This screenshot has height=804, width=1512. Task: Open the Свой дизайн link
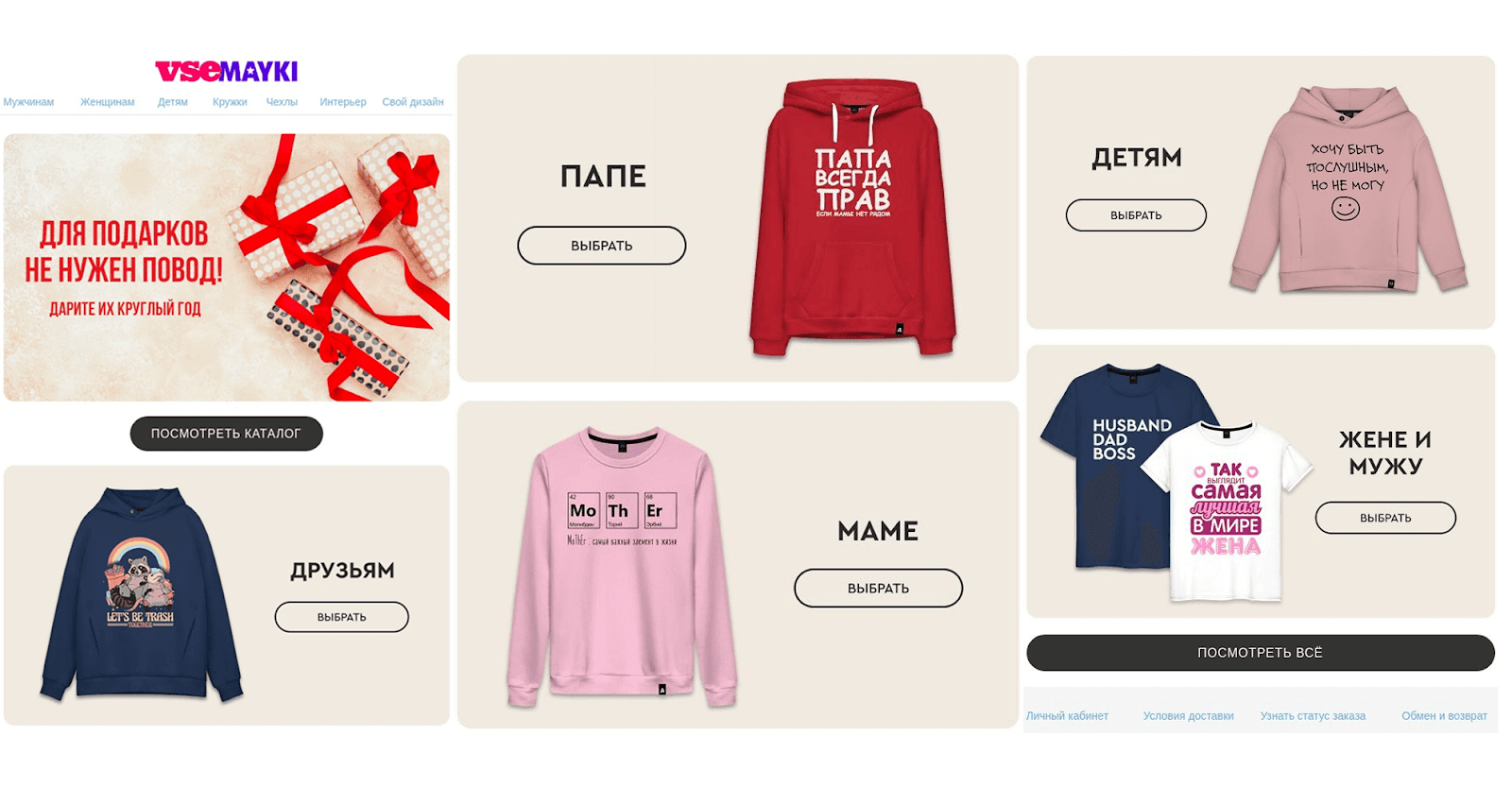pyautogui.click(x=413, y=102)
